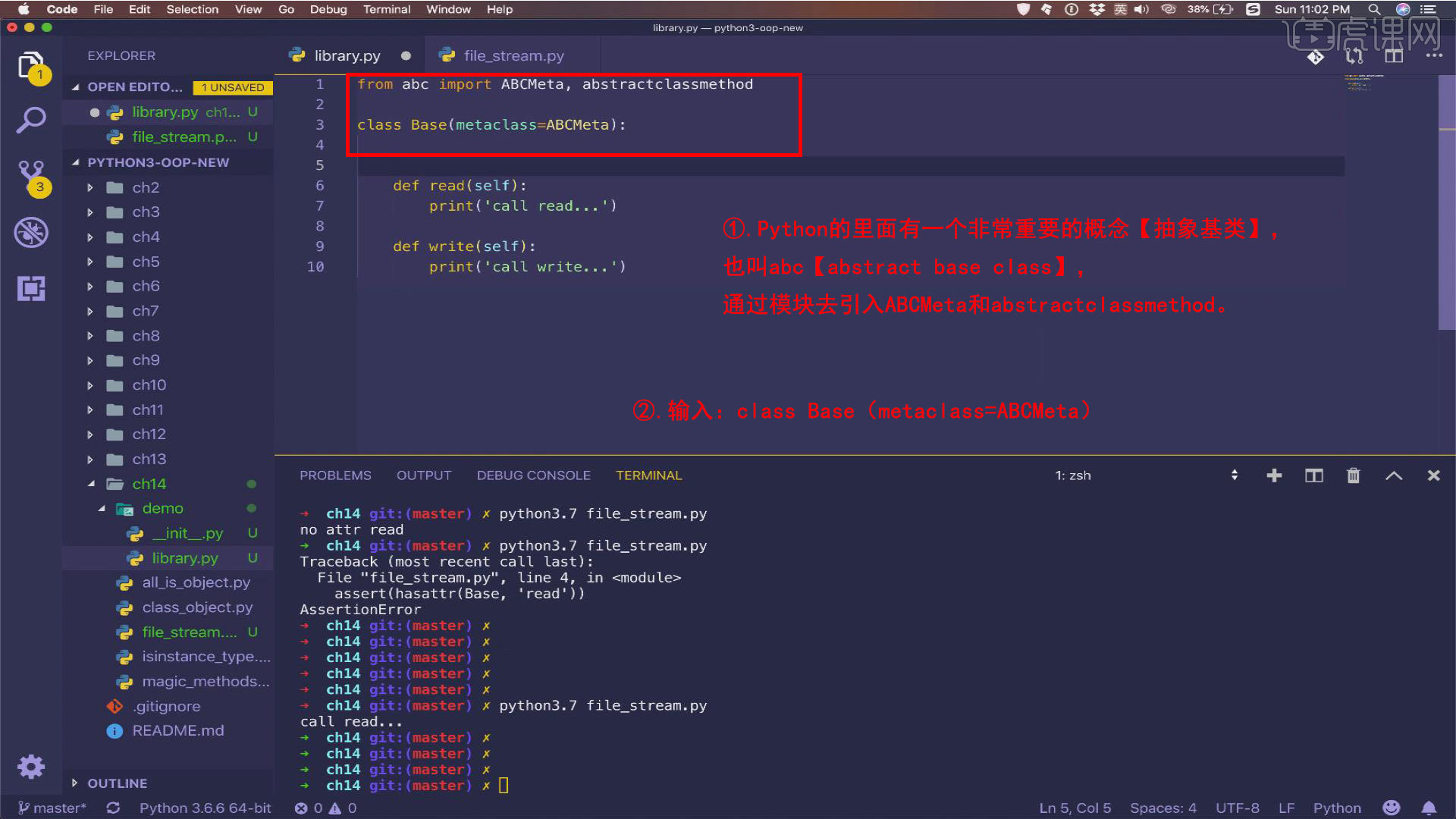Screen dimensions: 1456x819
Task: Open the Manage gear menu
Action: pos(31,767)
